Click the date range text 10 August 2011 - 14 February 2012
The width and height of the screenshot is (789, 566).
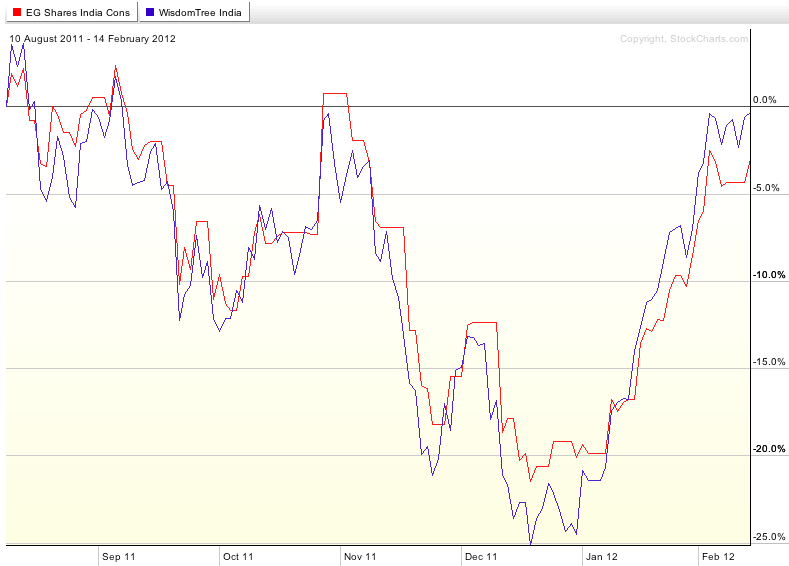pyautogui.click(x=93, y=39)
